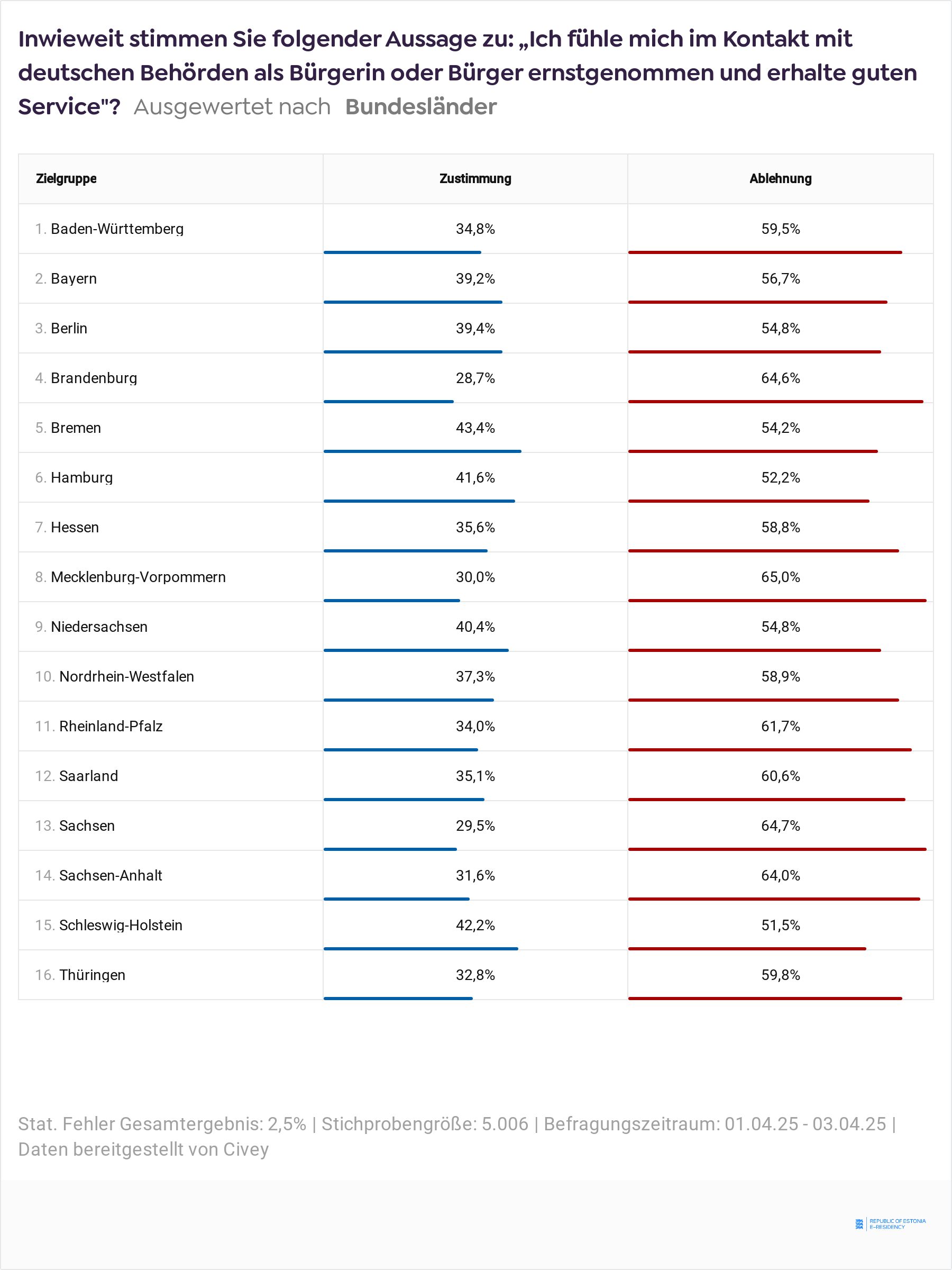Click the Saarland row label
This screenshot has width=952, height=1270.
tap(88, 776)
